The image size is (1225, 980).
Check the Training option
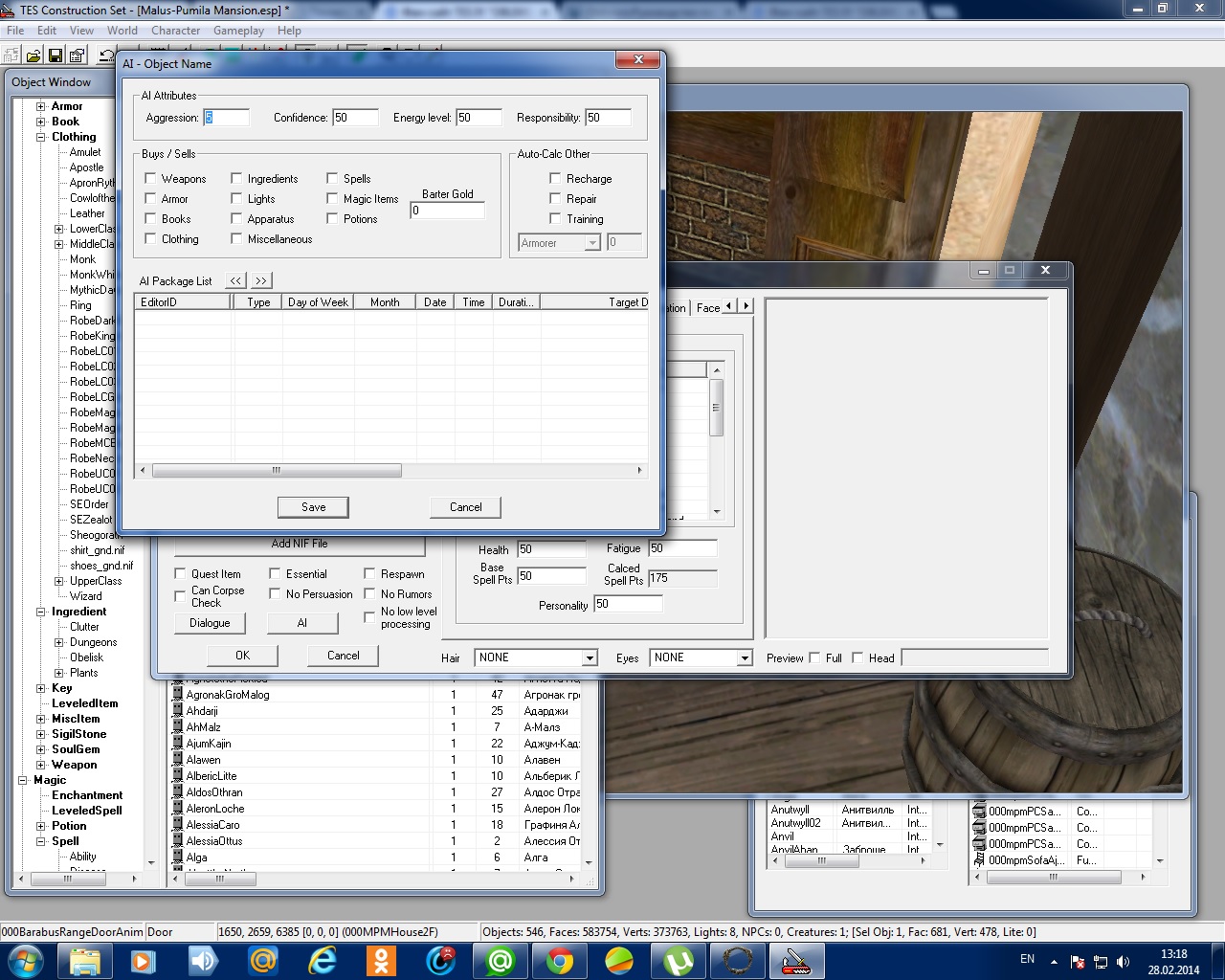point(555,218)
